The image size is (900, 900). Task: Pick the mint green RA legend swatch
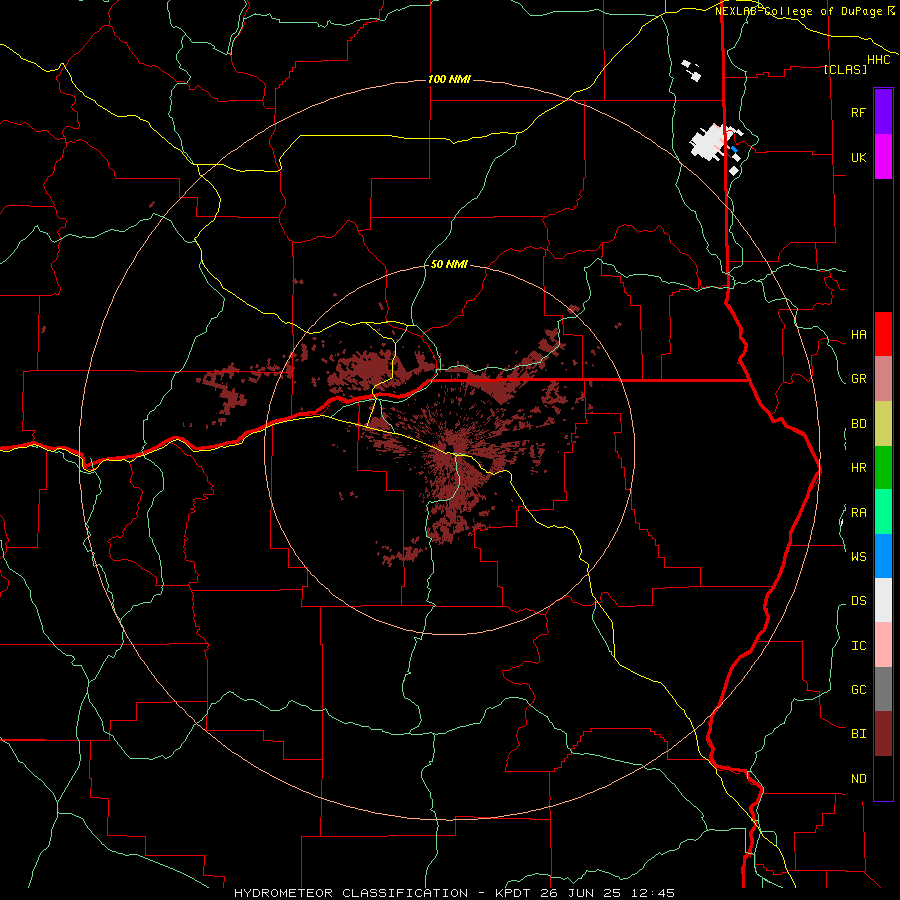[883, 512]
